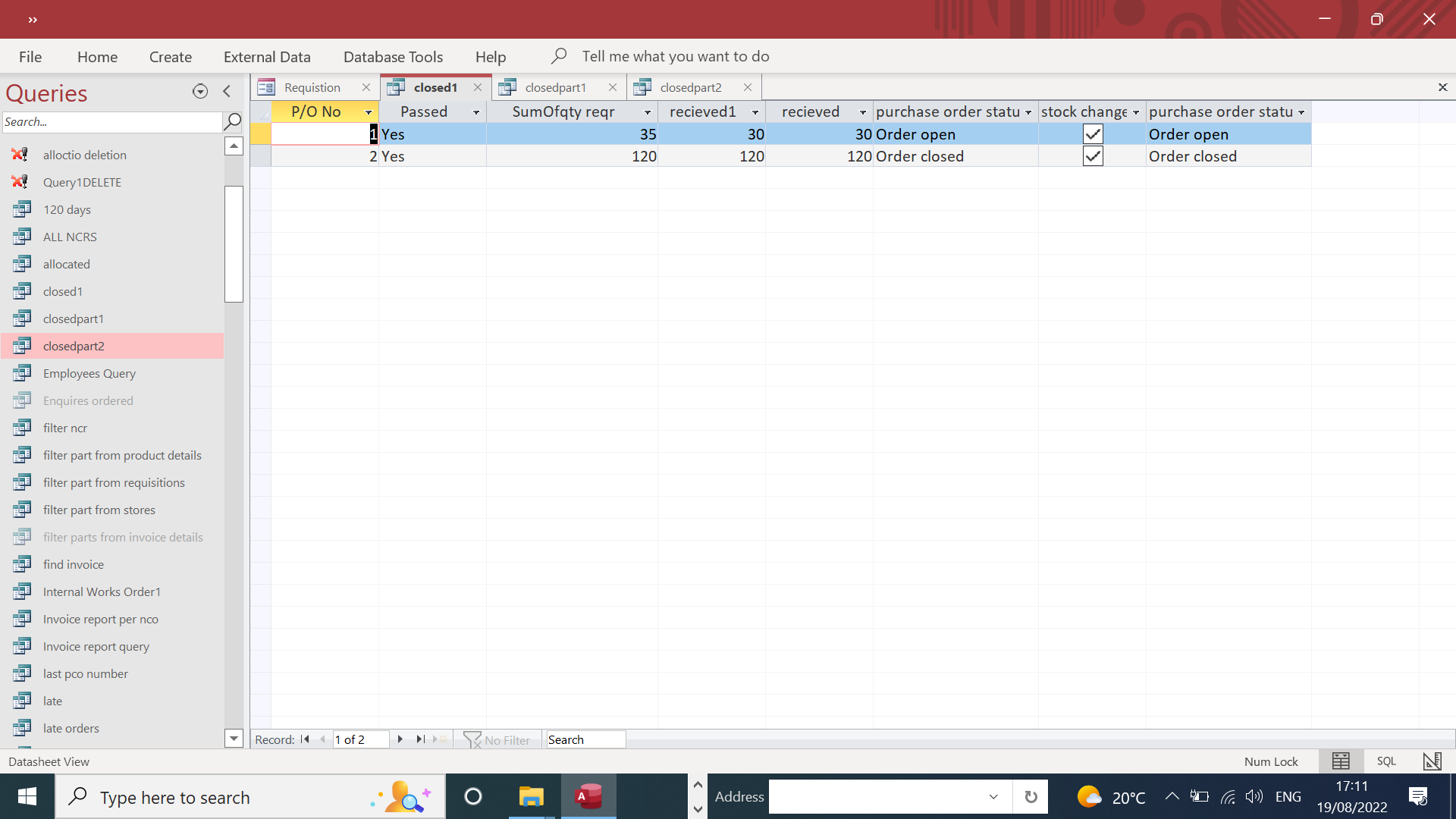Viewport: 1456px width, 819px height.
Task: Open the Passed column filter dropdown
Action: click(x=476, y=112)
